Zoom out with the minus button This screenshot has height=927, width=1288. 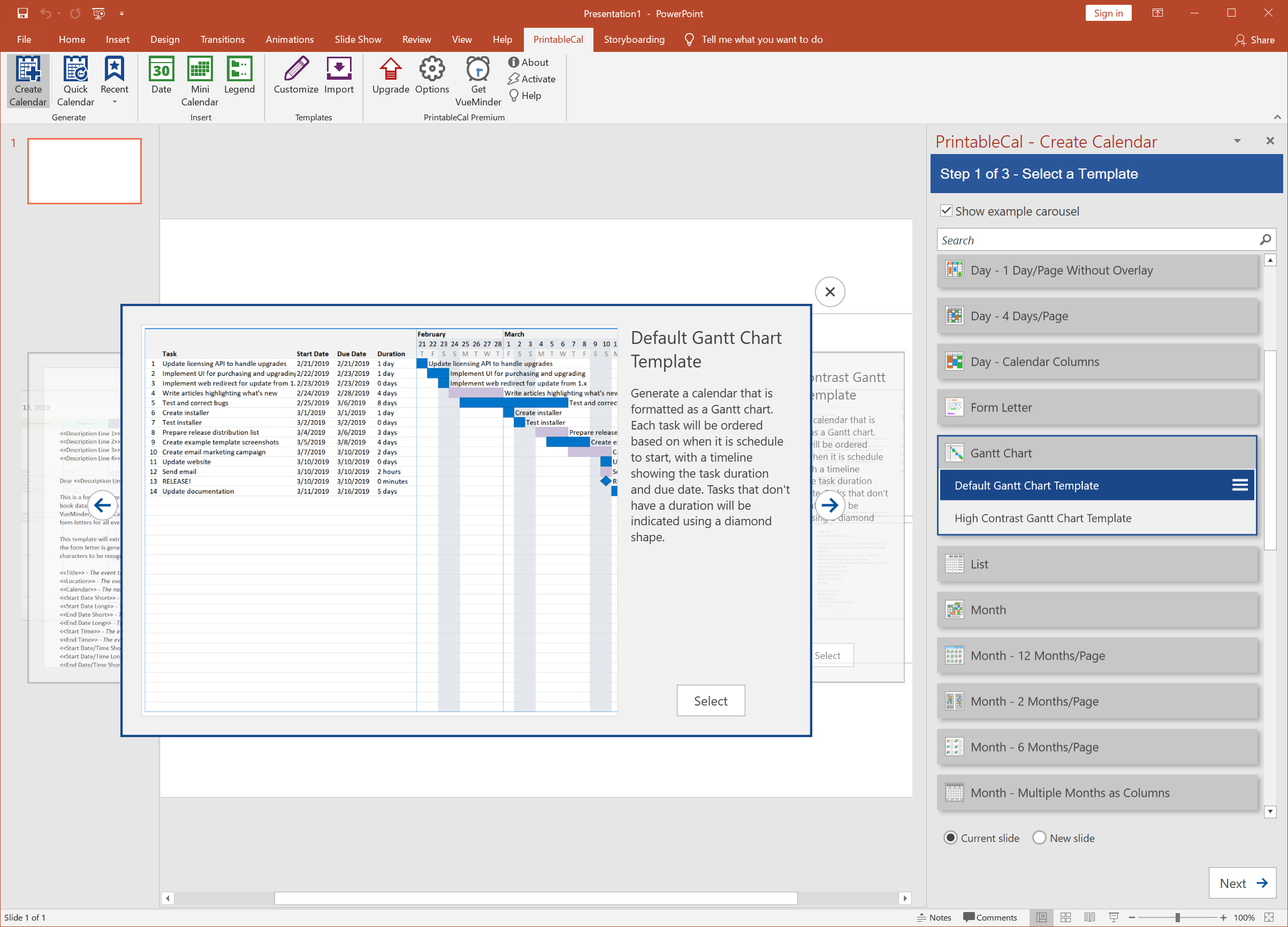point(1132,917)
